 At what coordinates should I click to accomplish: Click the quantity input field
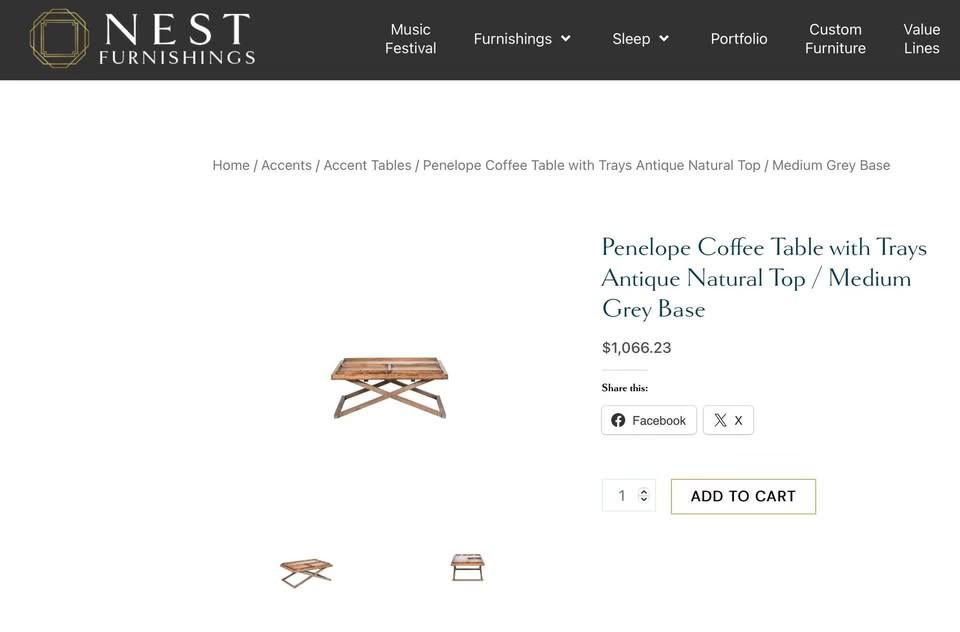620,496
